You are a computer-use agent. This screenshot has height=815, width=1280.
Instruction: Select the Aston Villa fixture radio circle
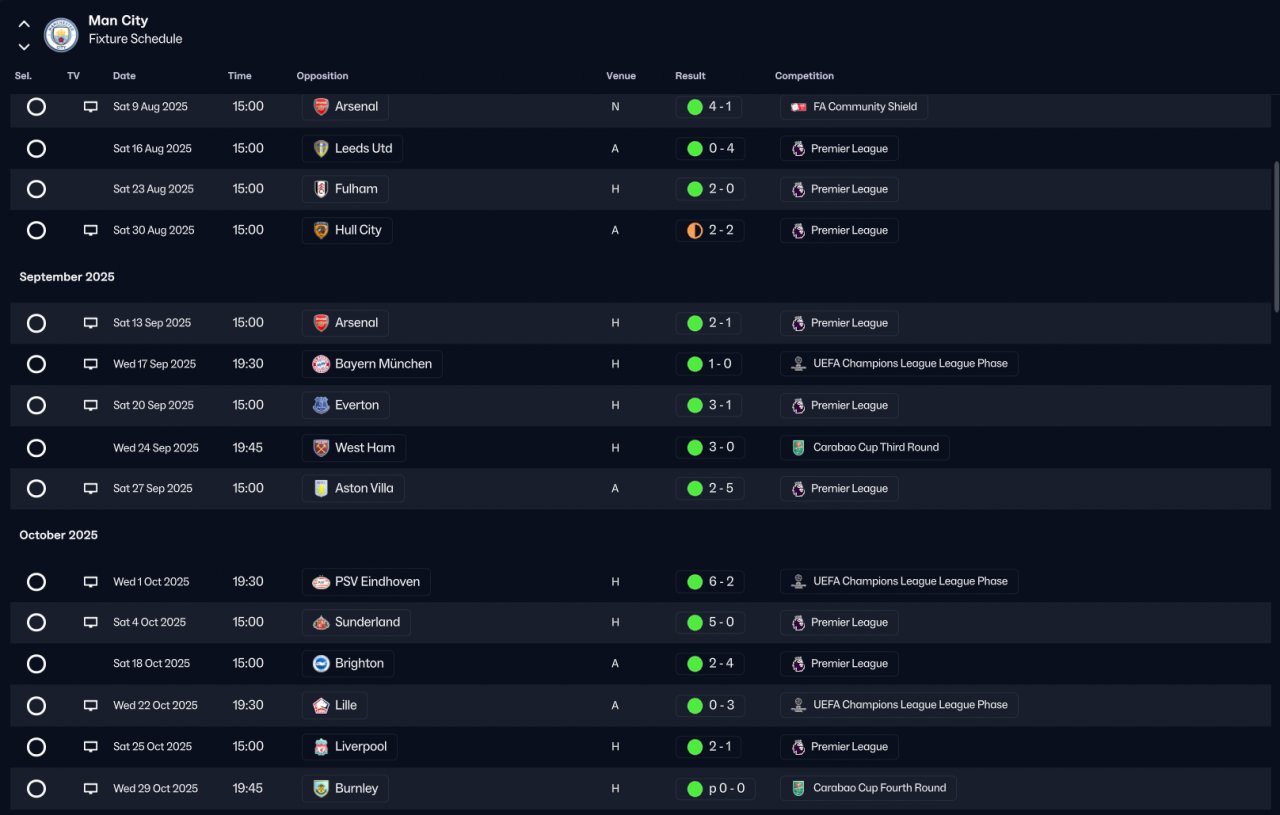pos(36,489)
